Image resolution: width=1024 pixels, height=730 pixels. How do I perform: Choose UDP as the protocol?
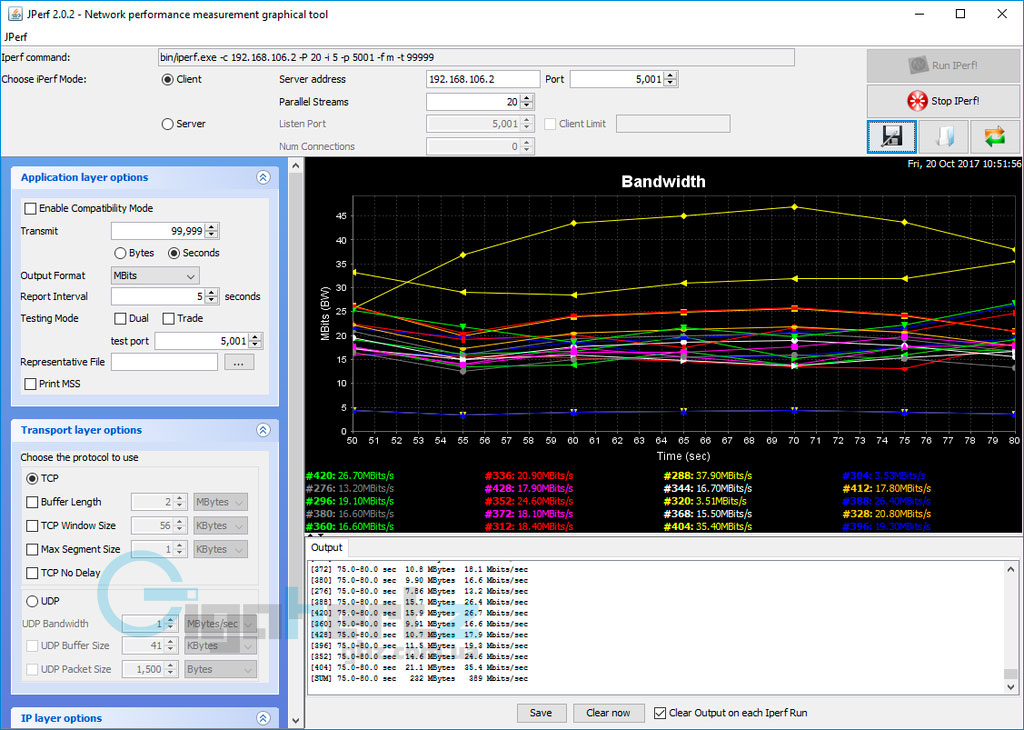(x=33, y=601)
